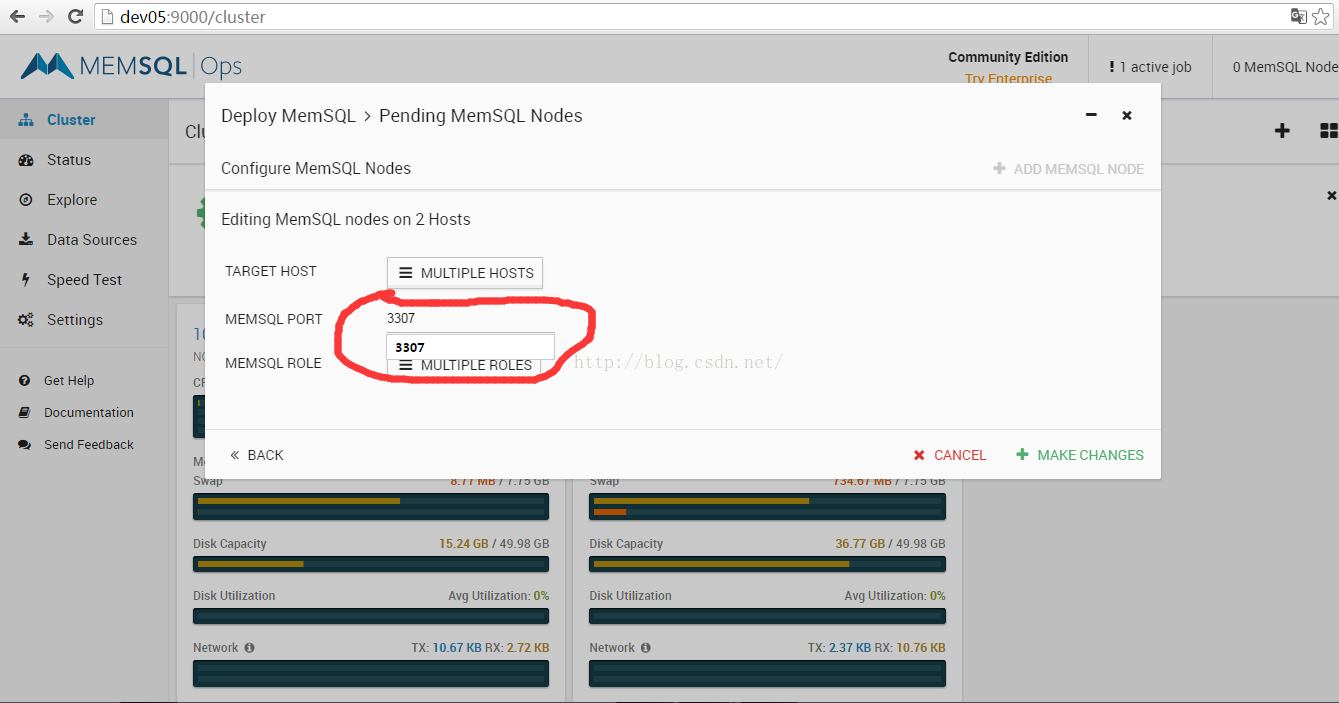
Task: Dismiss the banner with the x icon
Action: tap(1331, 195)
